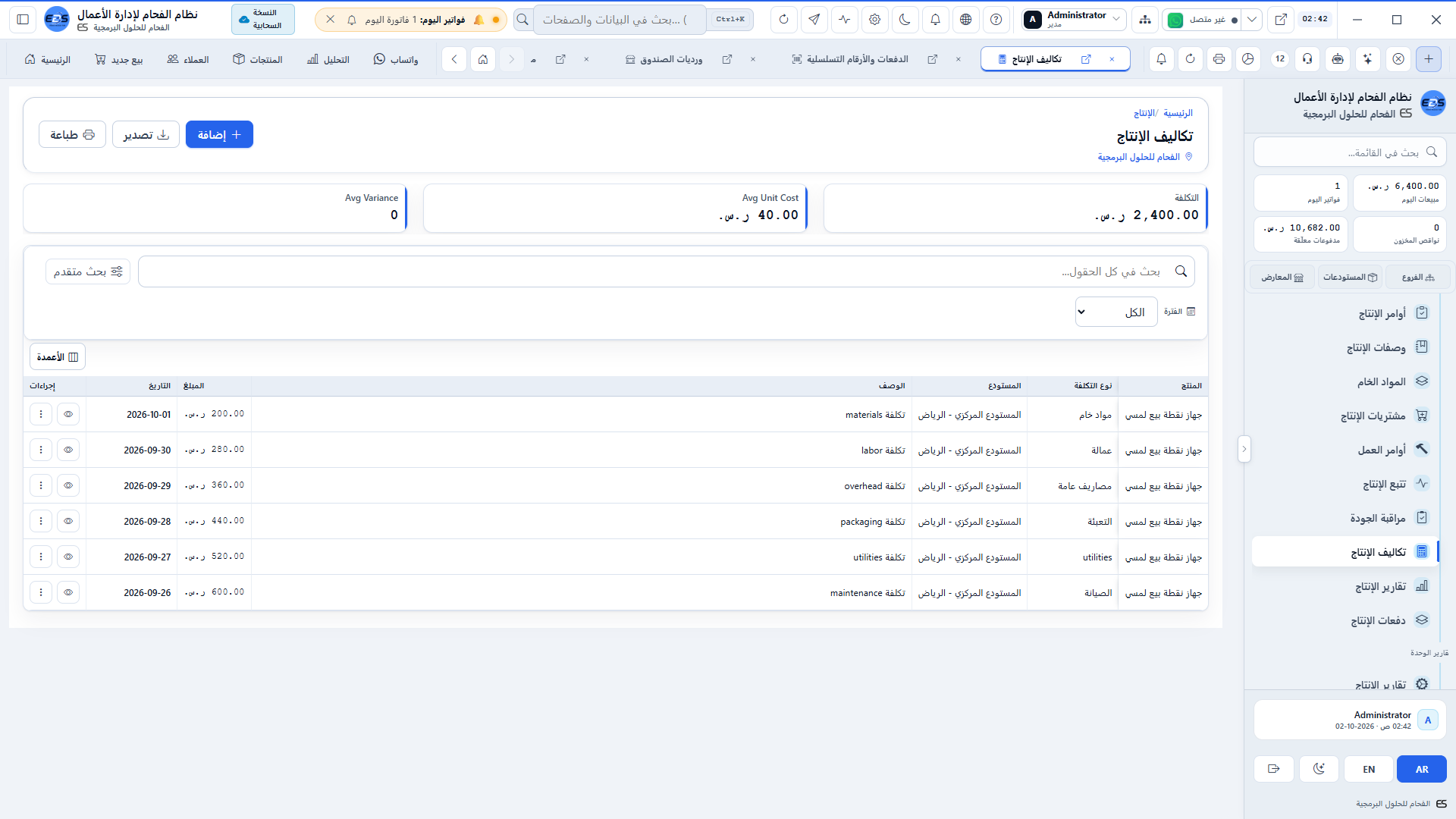Open the organization chart icon
The width and height of the screenshot is (1456, 819).
pos(1144,20)
